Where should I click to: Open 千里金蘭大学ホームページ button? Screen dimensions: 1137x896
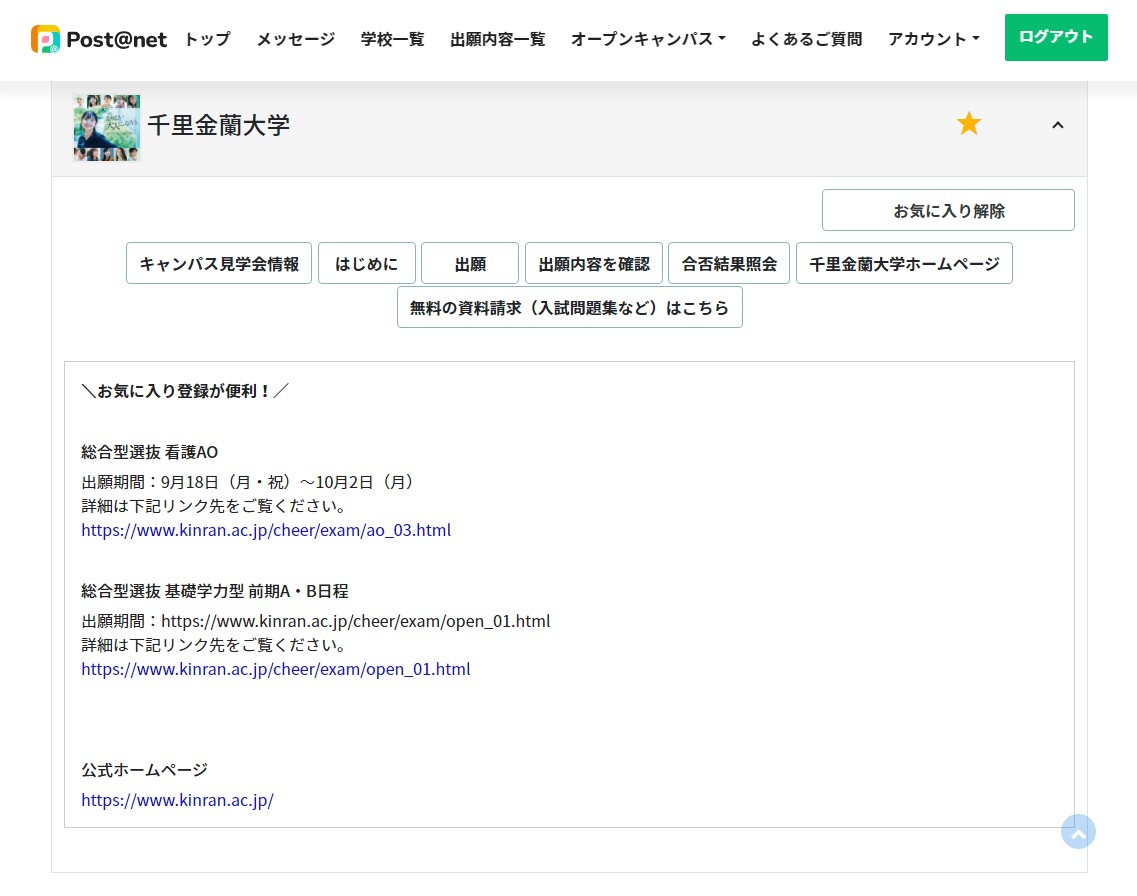click(904, 263)
